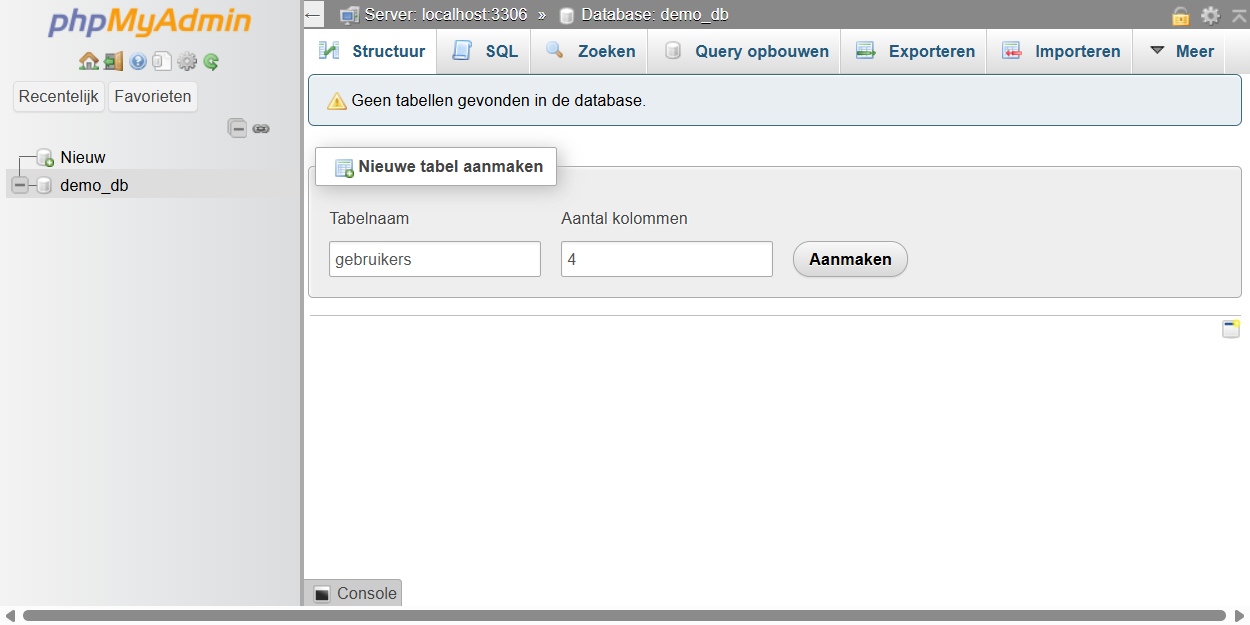Collapse the top header using up-arrow icon
The image size is (1250, 625).
pos(1238,15)
